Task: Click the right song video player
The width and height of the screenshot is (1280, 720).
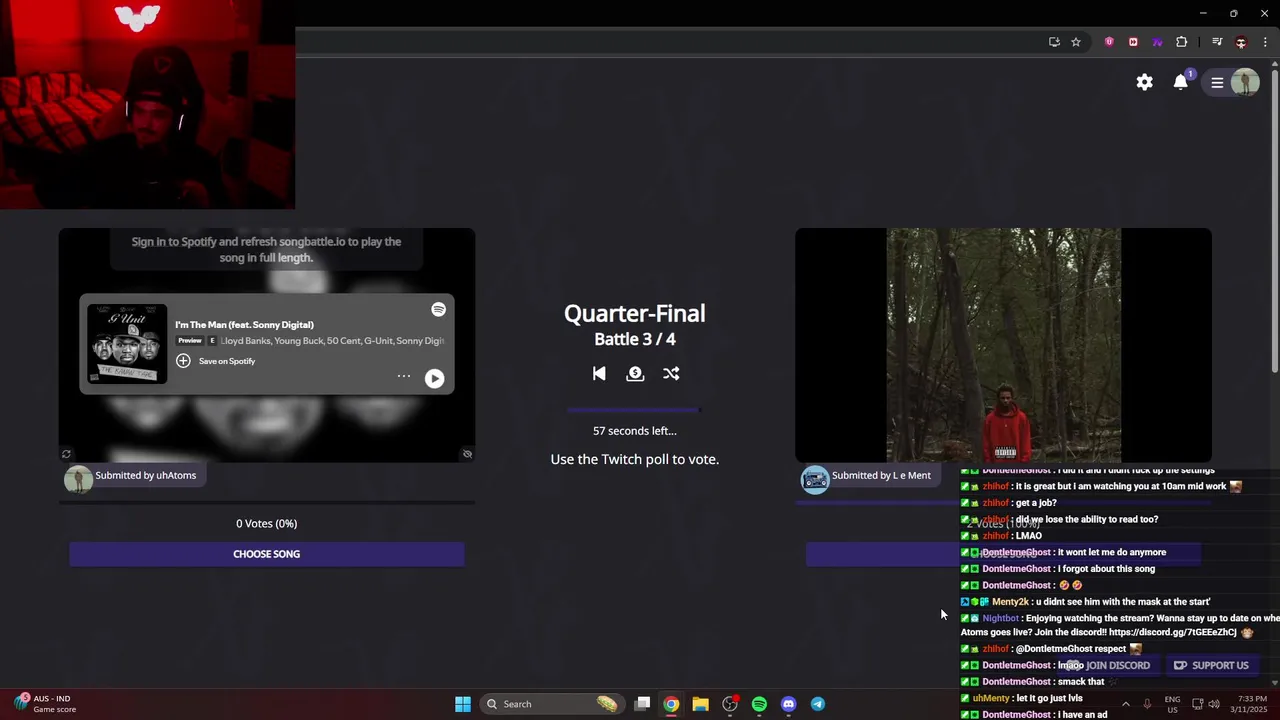Action: click(1003, 345)
